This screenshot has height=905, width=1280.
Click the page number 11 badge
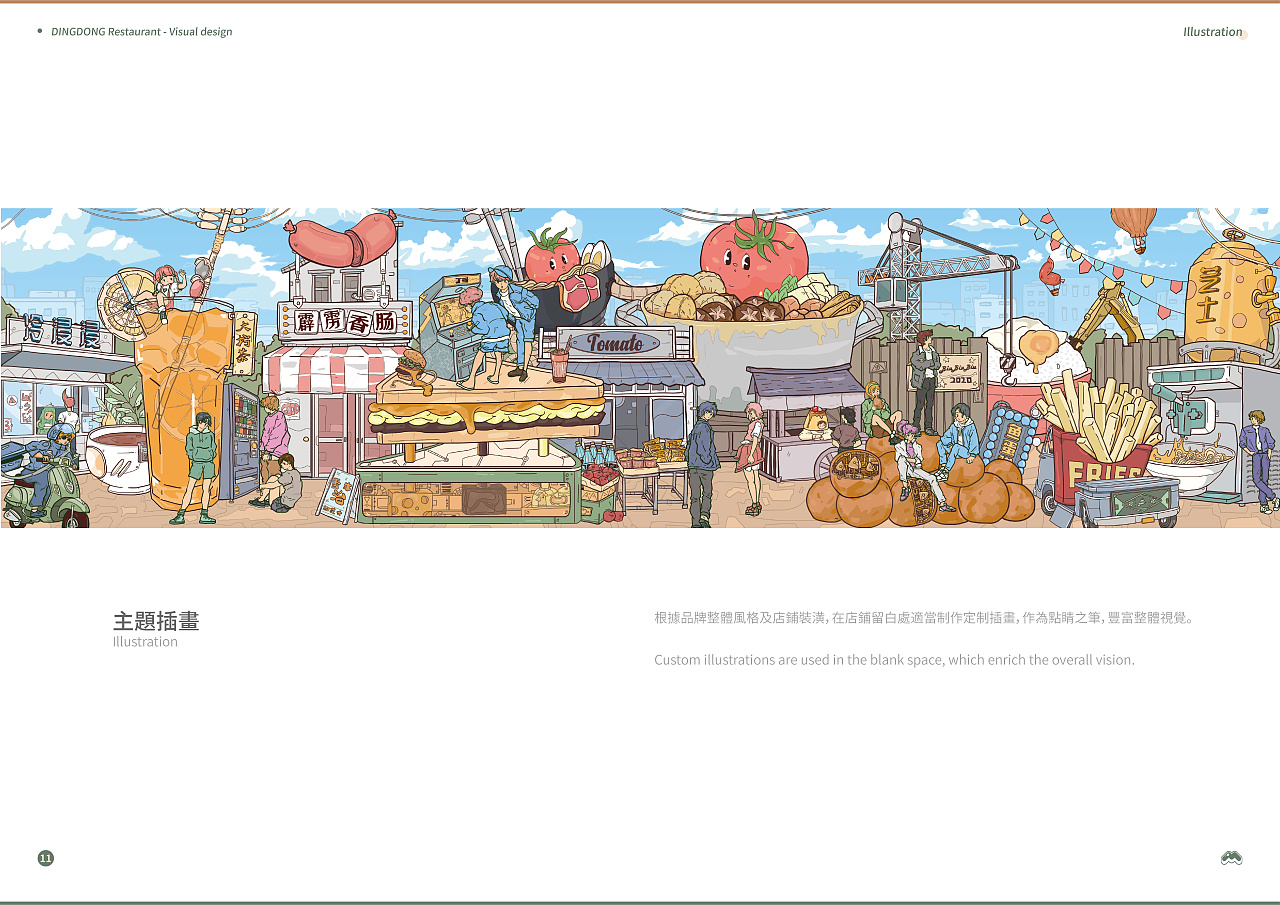(x=45, y=858)
